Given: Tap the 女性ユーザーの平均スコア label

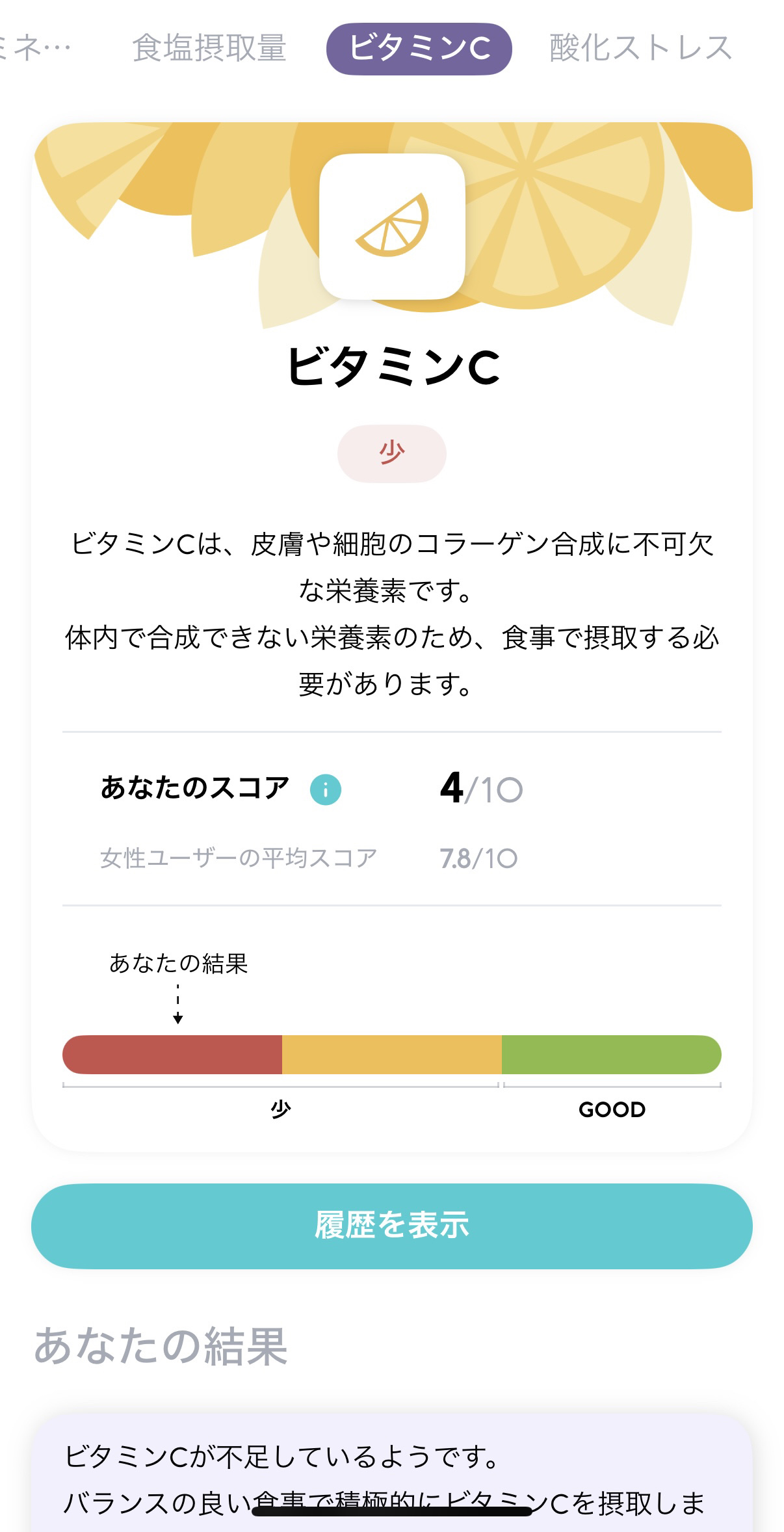Looking at the screenshot, I should 239,858.
